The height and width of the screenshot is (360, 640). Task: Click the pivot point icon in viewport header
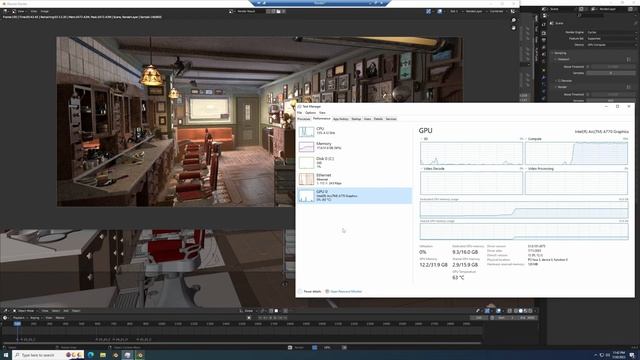coord(262,311)
